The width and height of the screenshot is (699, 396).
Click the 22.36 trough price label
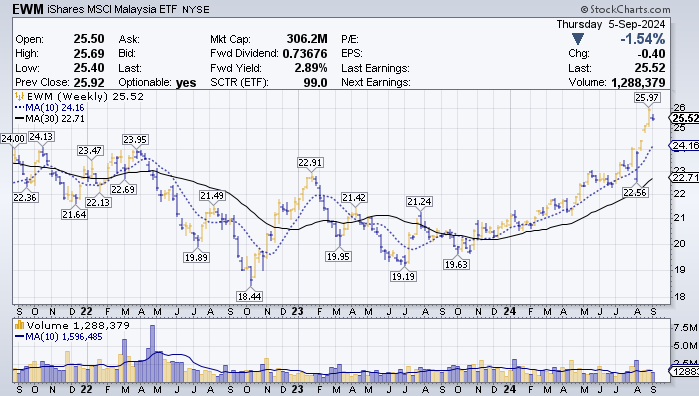(25, 197)
